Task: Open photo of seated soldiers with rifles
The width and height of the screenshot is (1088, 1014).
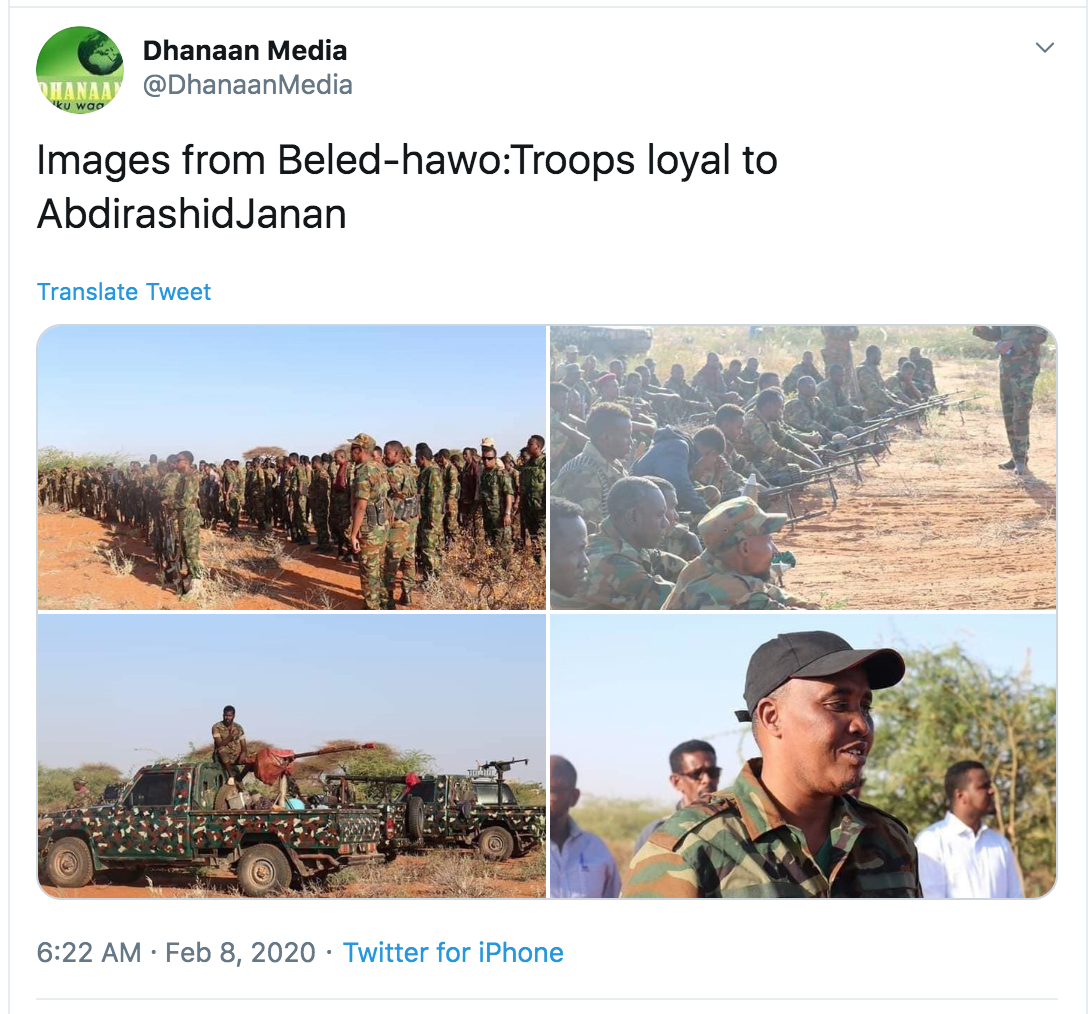Action: [x=803, y=467]
